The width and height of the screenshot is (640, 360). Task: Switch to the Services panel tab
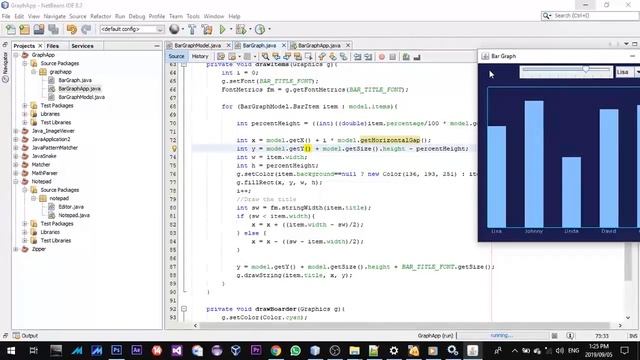click(x=82, y=46)
